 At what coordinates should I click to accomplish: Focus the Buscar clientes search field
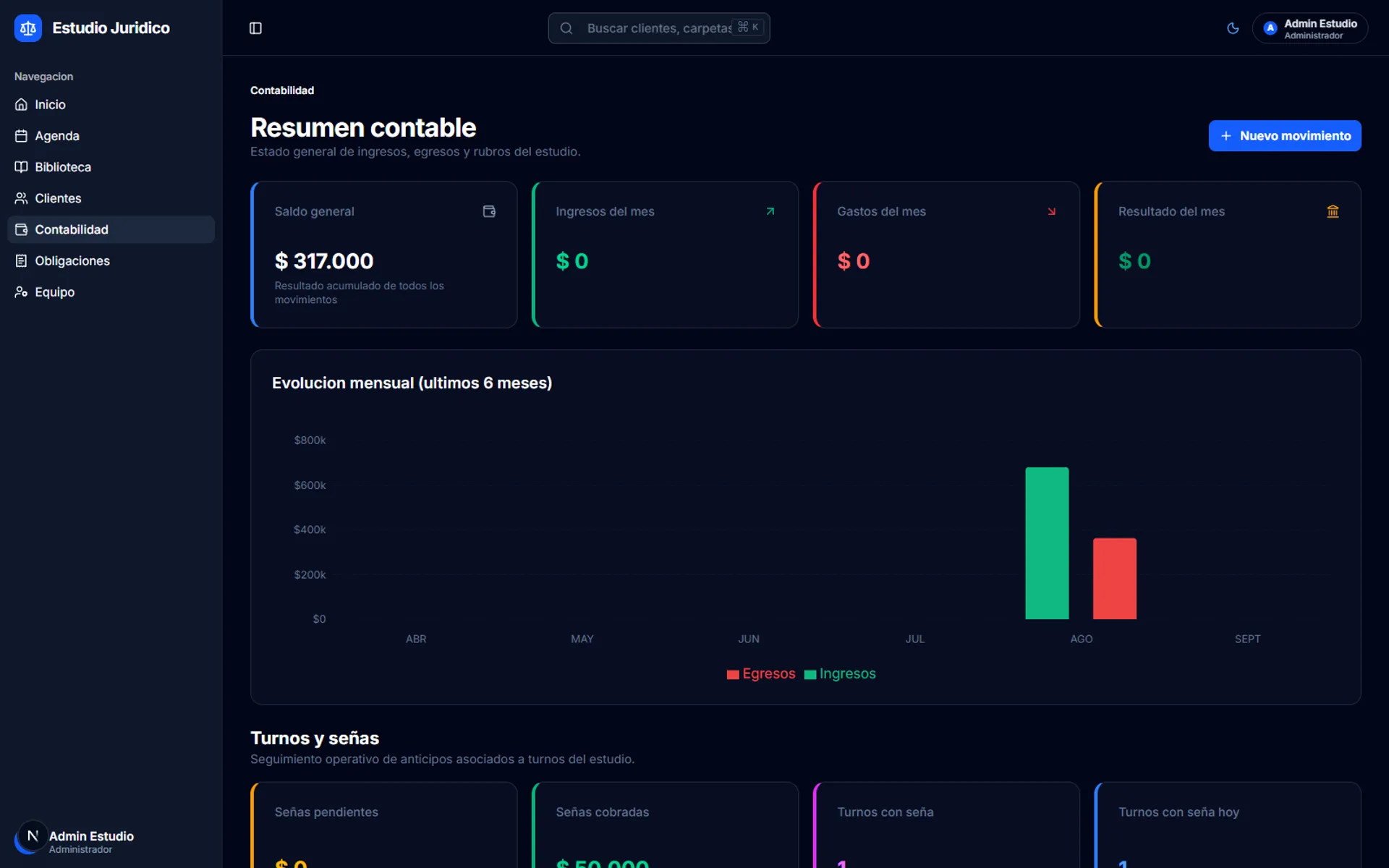click(658, 28)
